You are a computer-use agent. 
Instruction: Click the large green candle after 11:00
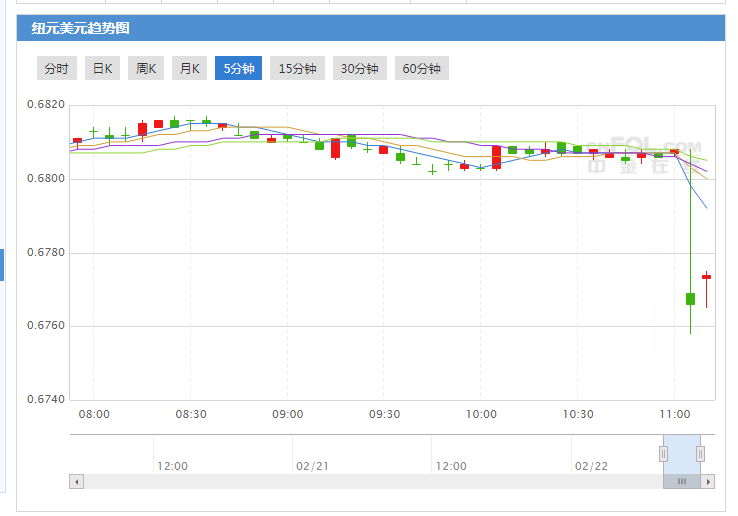click(690, 298)
